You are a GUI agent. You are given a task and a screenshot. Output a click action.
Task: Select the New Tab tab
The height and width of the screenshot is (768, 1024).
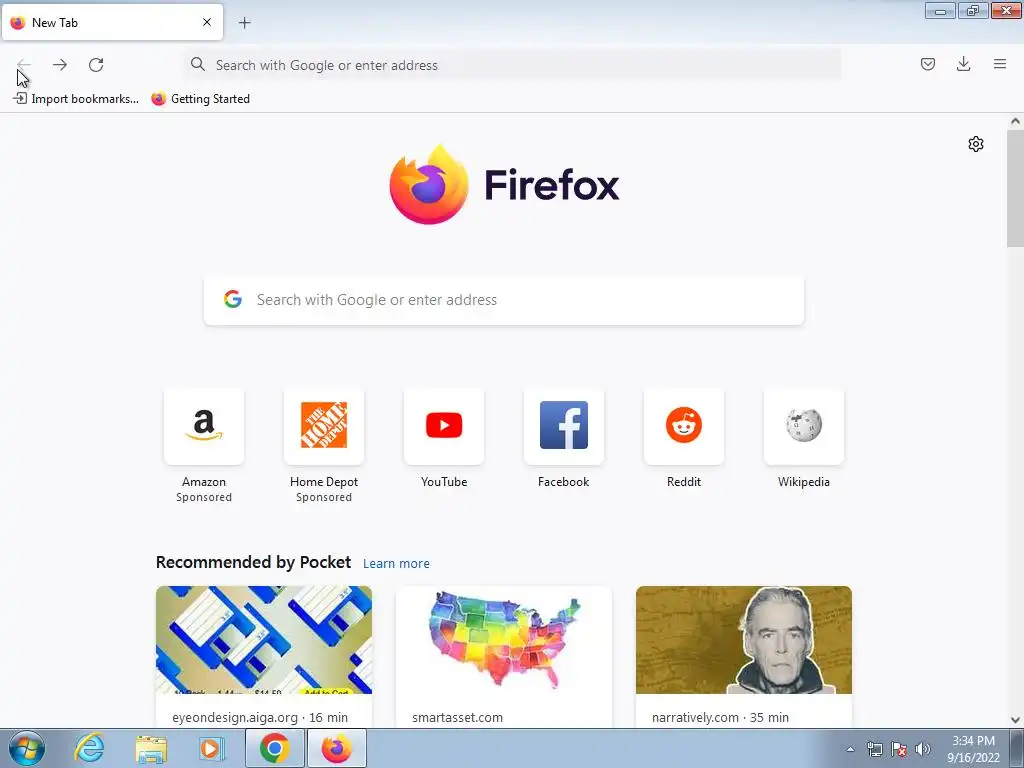tap(112, 22)
